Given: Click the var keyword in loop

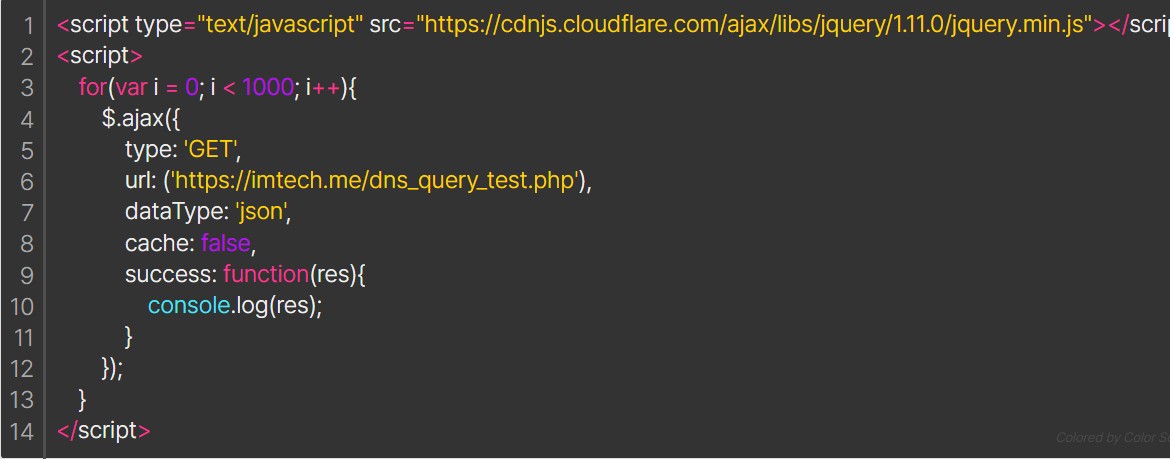Looking at the screenshot, I should tap(131, 87).
